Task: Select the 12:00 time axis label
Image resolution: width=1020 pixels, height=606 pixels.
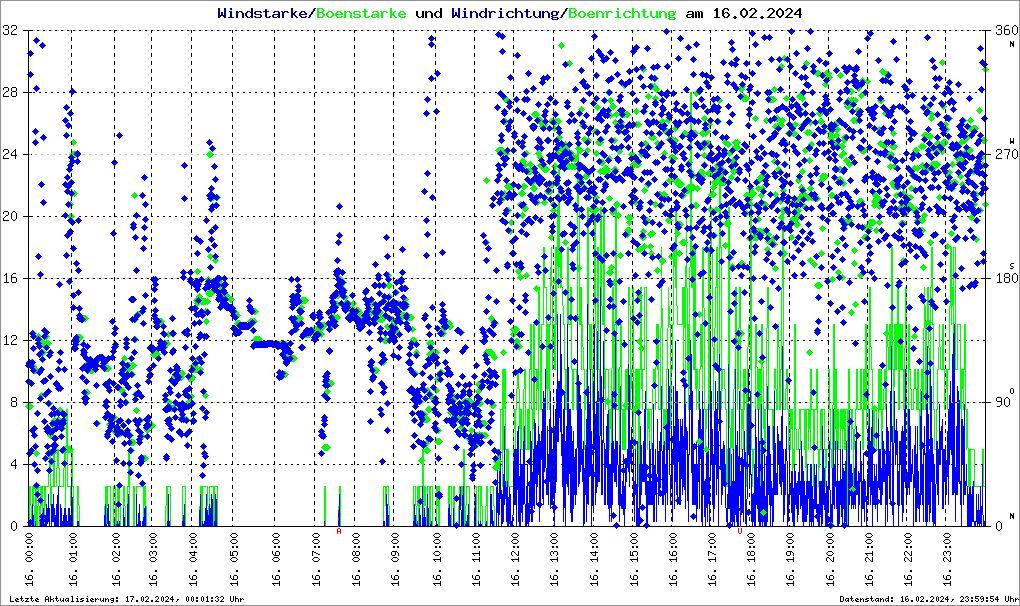Action: 515,560
